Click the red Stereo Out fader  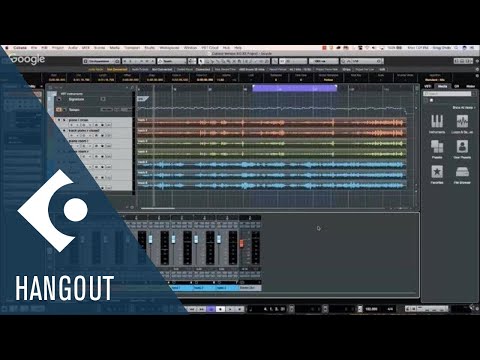click(x=242, y=244)
